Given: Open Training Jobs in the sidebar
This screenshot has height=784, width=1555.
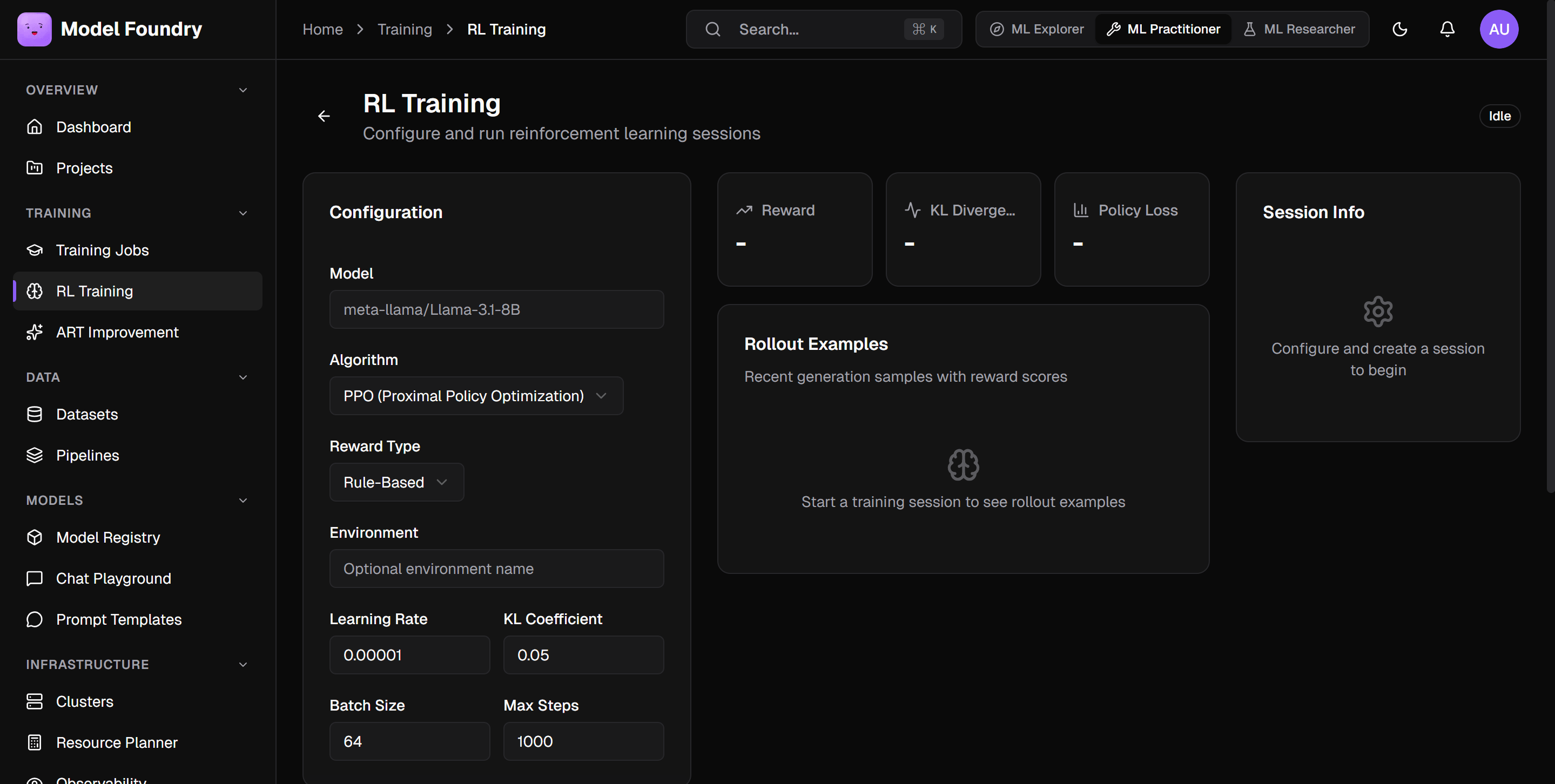Looking at the screenshot, I should coord(138,250).
